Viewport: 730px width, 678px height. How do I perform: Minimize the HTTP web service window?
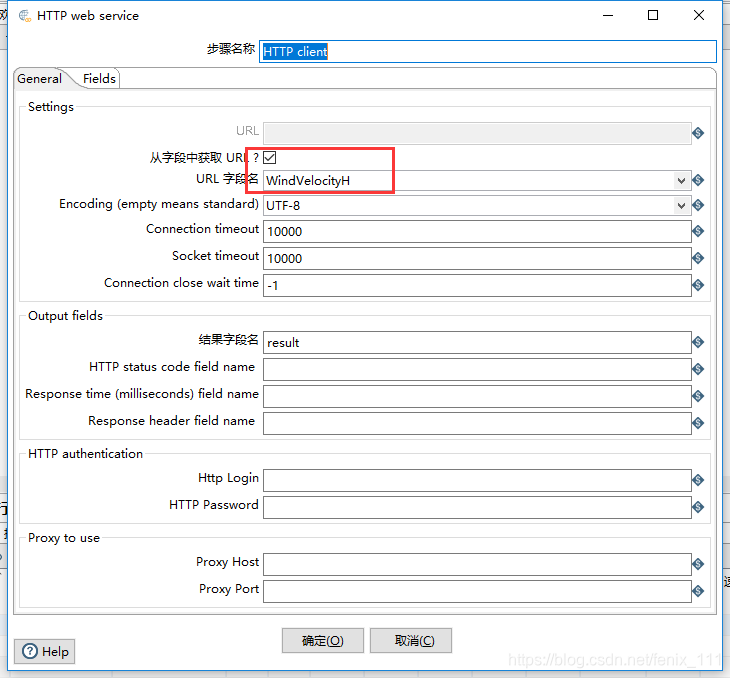[x=608, y=15]
